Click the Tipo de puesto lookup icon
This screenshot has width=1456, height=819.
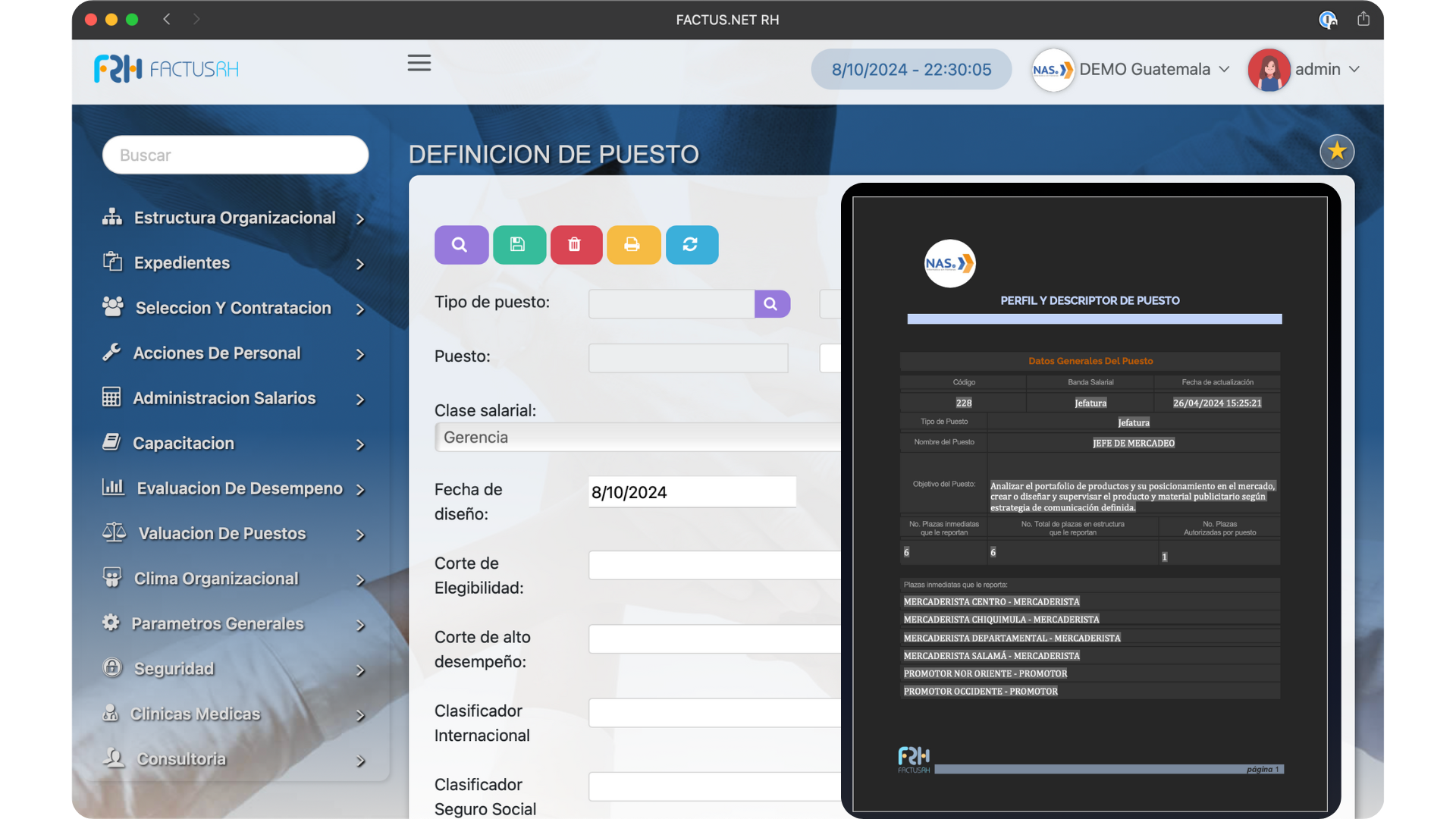[x=771, y=304]
